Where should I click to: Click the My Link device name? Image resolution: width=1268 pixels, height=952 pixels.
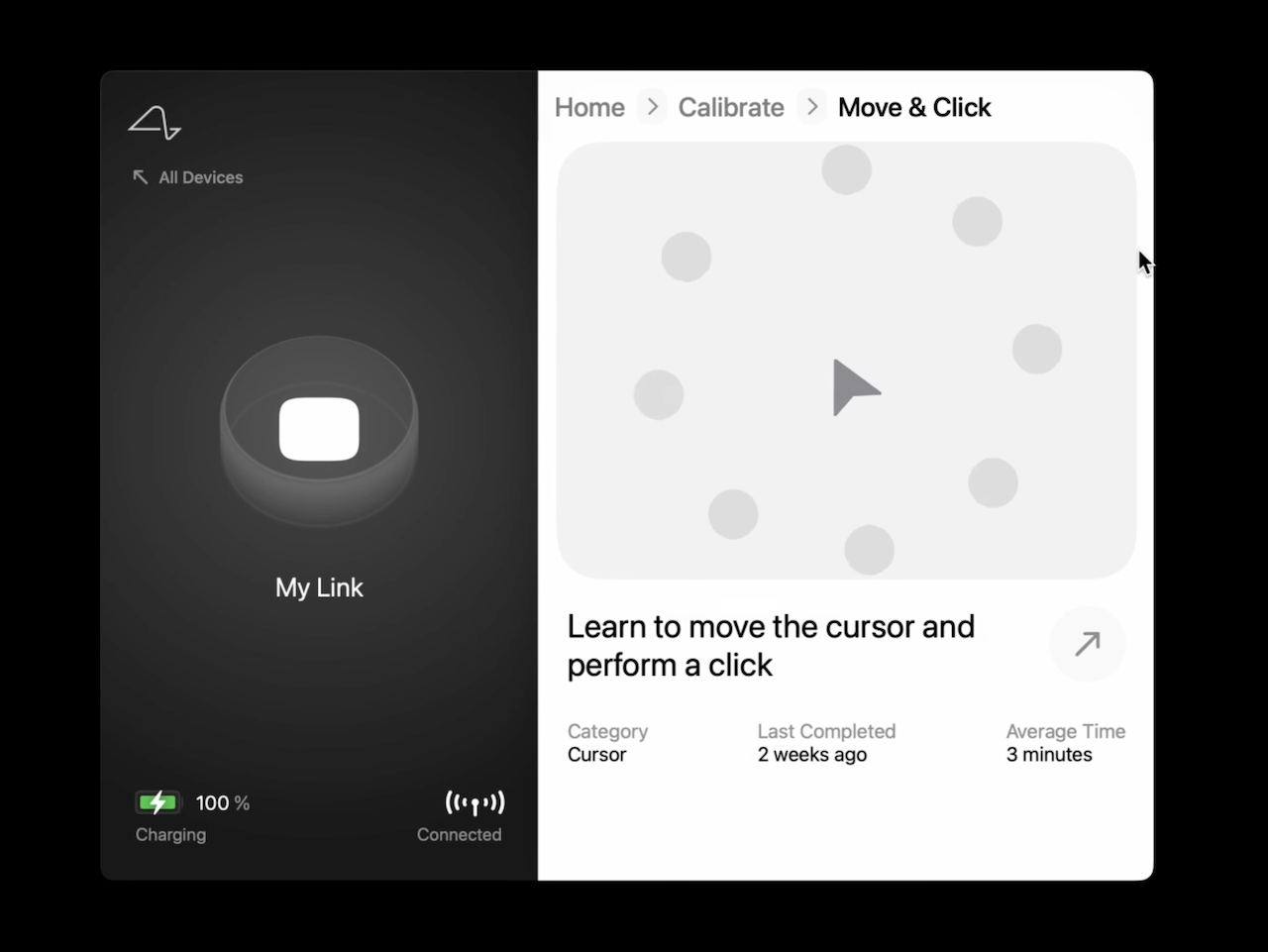coord(319,587)
